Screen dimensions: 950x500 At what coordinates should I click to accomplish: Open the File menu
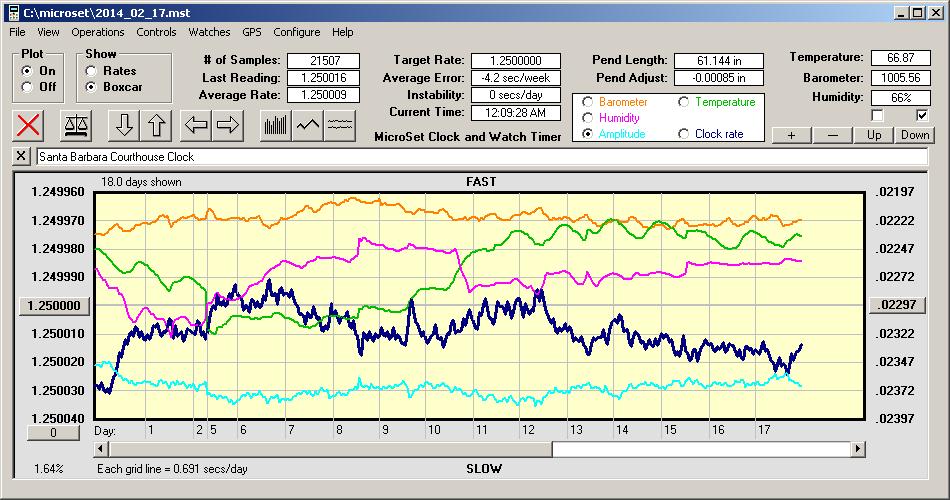[x=17, y=32]
